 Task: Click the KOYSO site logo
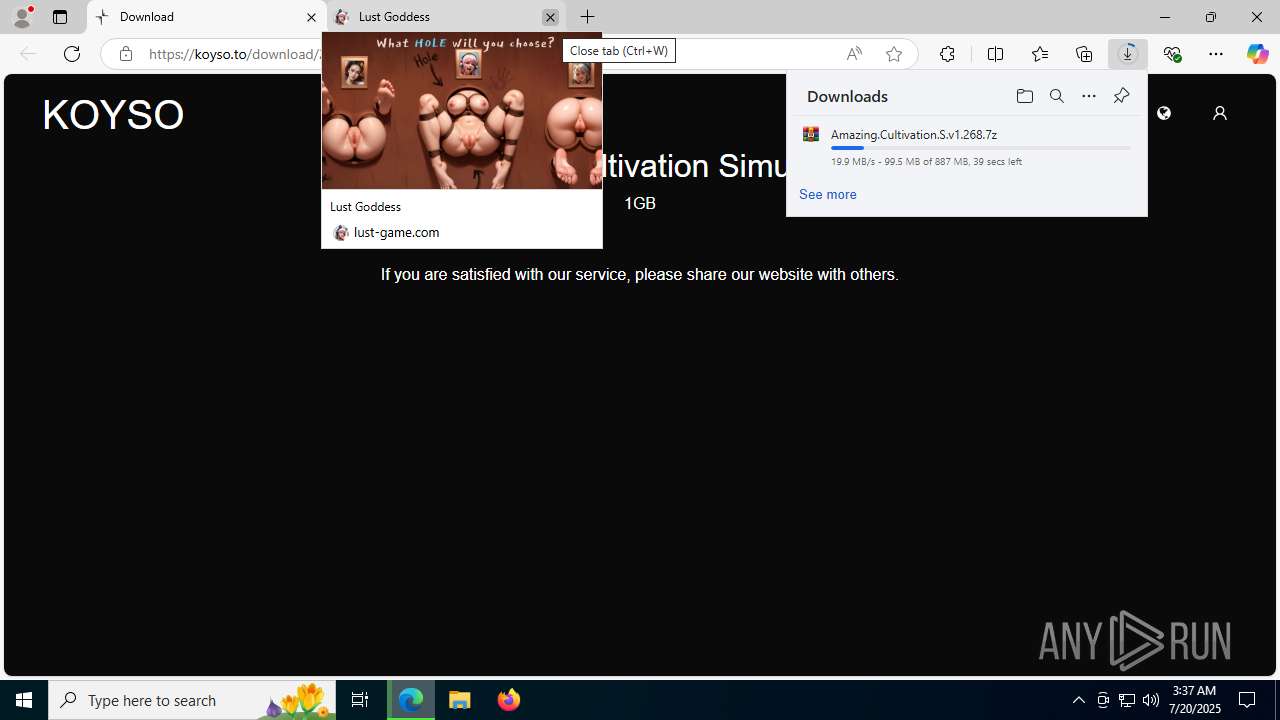pyautogui.click(x=113, y=115)
